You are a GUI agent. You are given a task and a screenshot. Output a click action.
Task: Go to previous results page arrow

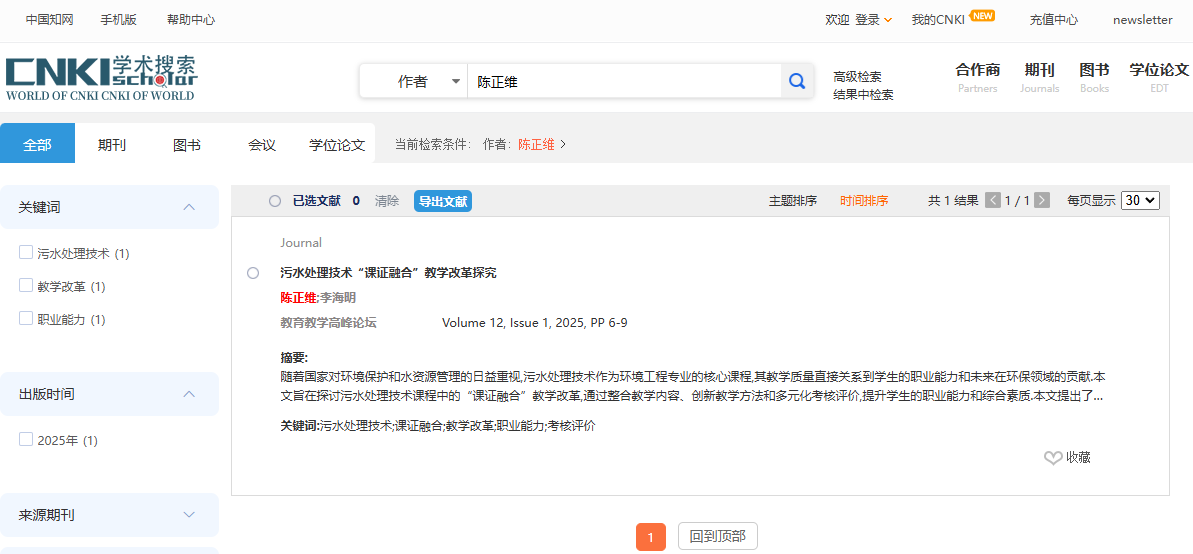[x=993, y=200]
